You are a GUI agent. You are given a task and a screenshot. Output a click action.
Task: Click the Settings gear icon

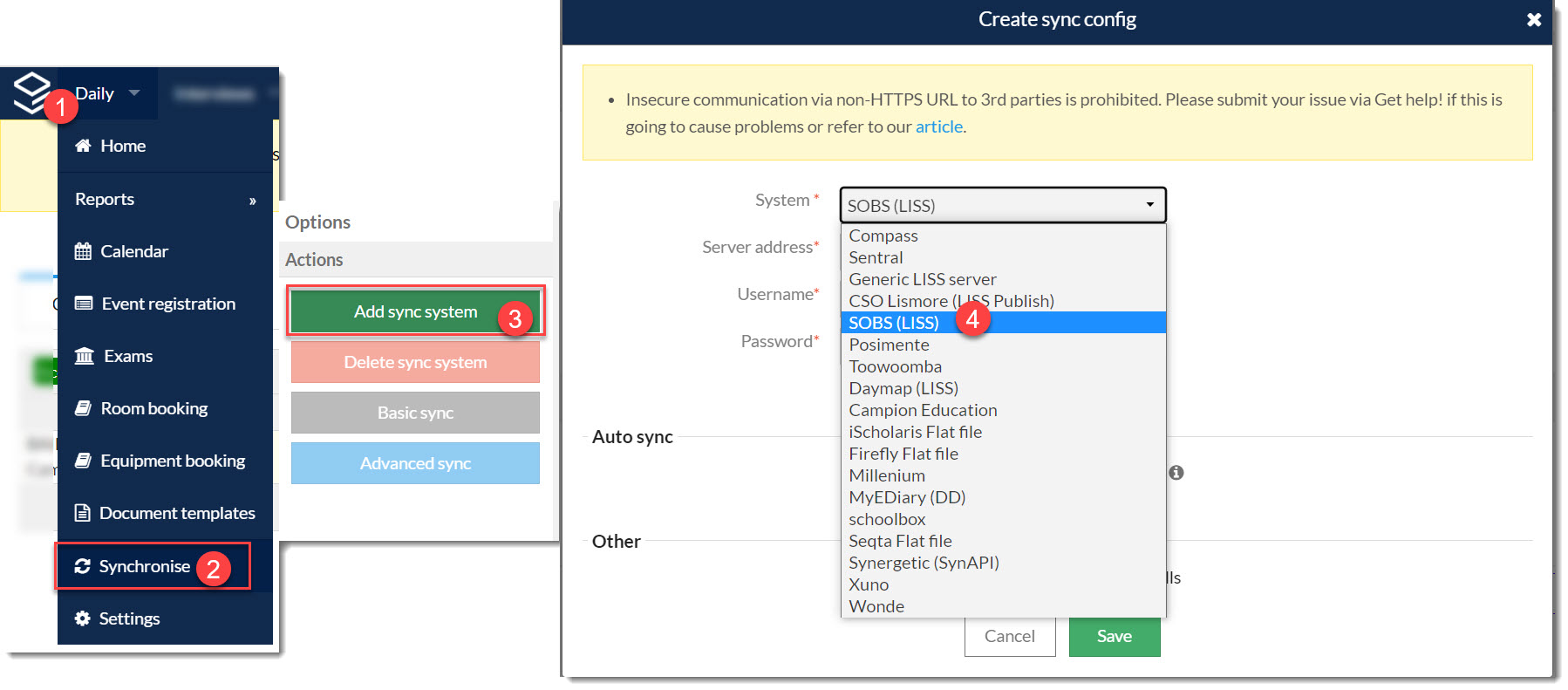coord(83,618)
